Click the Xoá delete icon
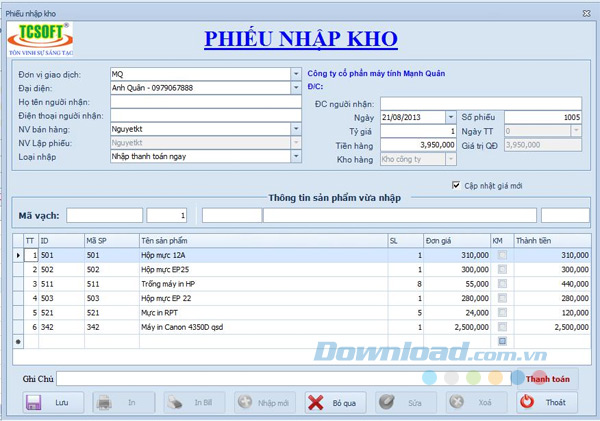 456,402
